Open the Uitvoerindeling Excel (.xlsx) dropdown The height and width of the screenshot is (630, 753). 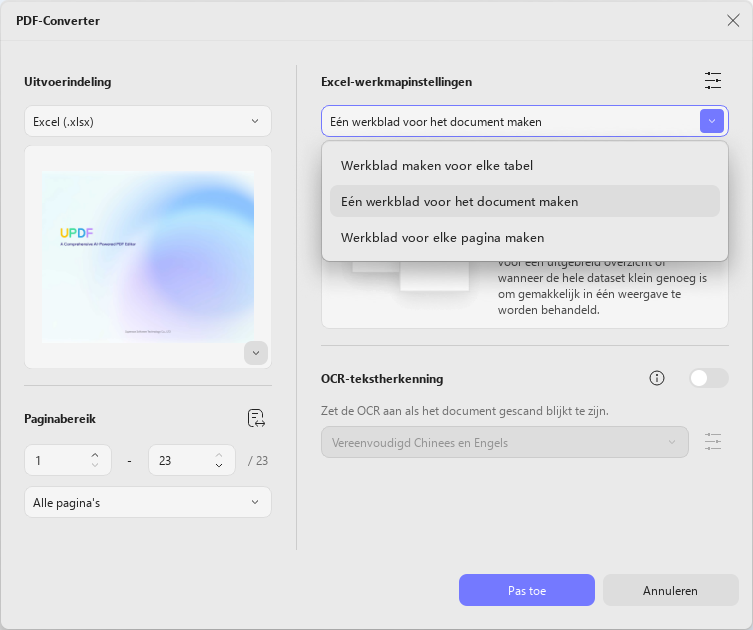(148, 121)
